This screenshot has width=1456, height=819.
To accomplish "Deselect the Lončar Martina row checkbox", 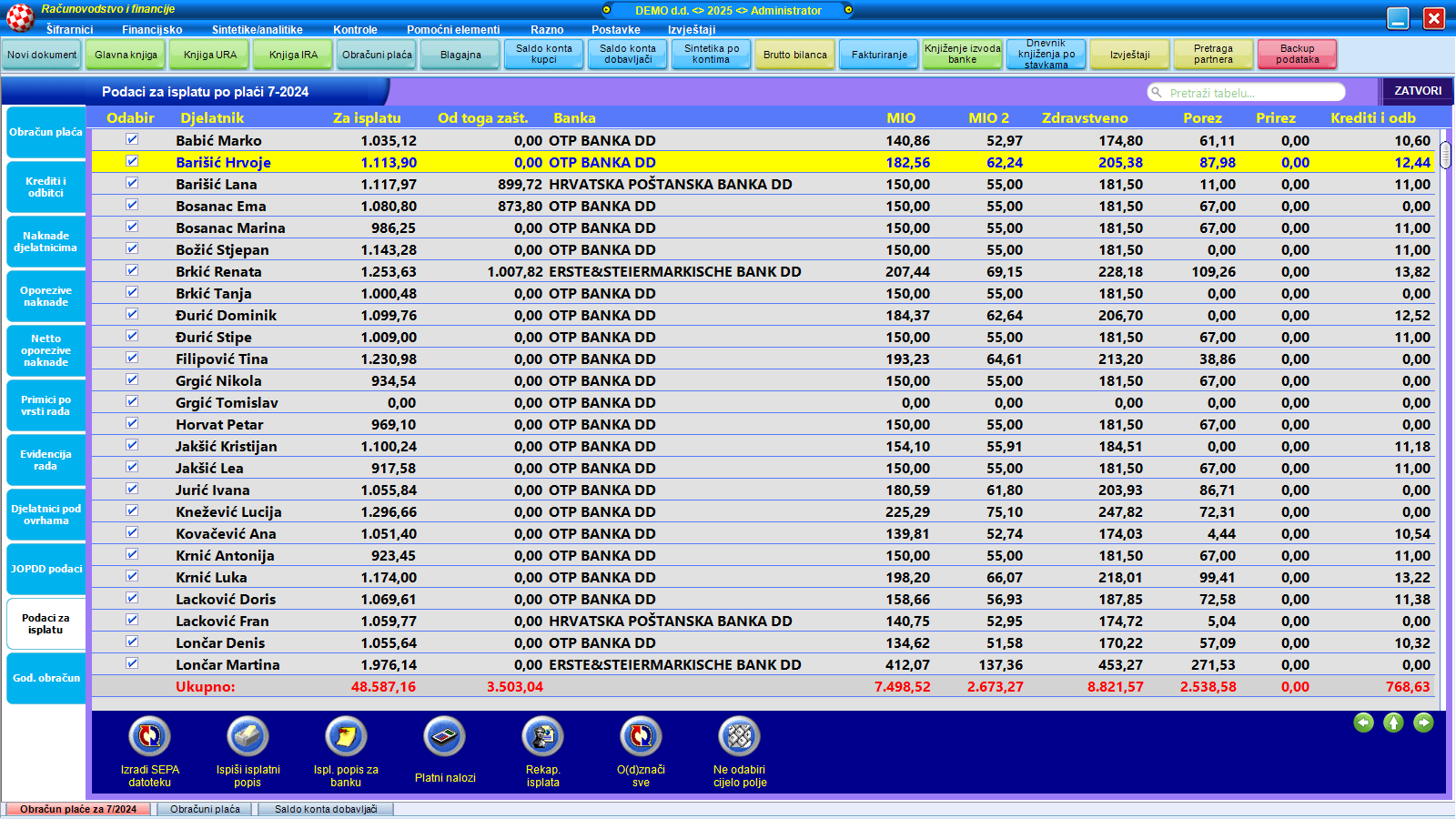I will click(x=132, y=663).
